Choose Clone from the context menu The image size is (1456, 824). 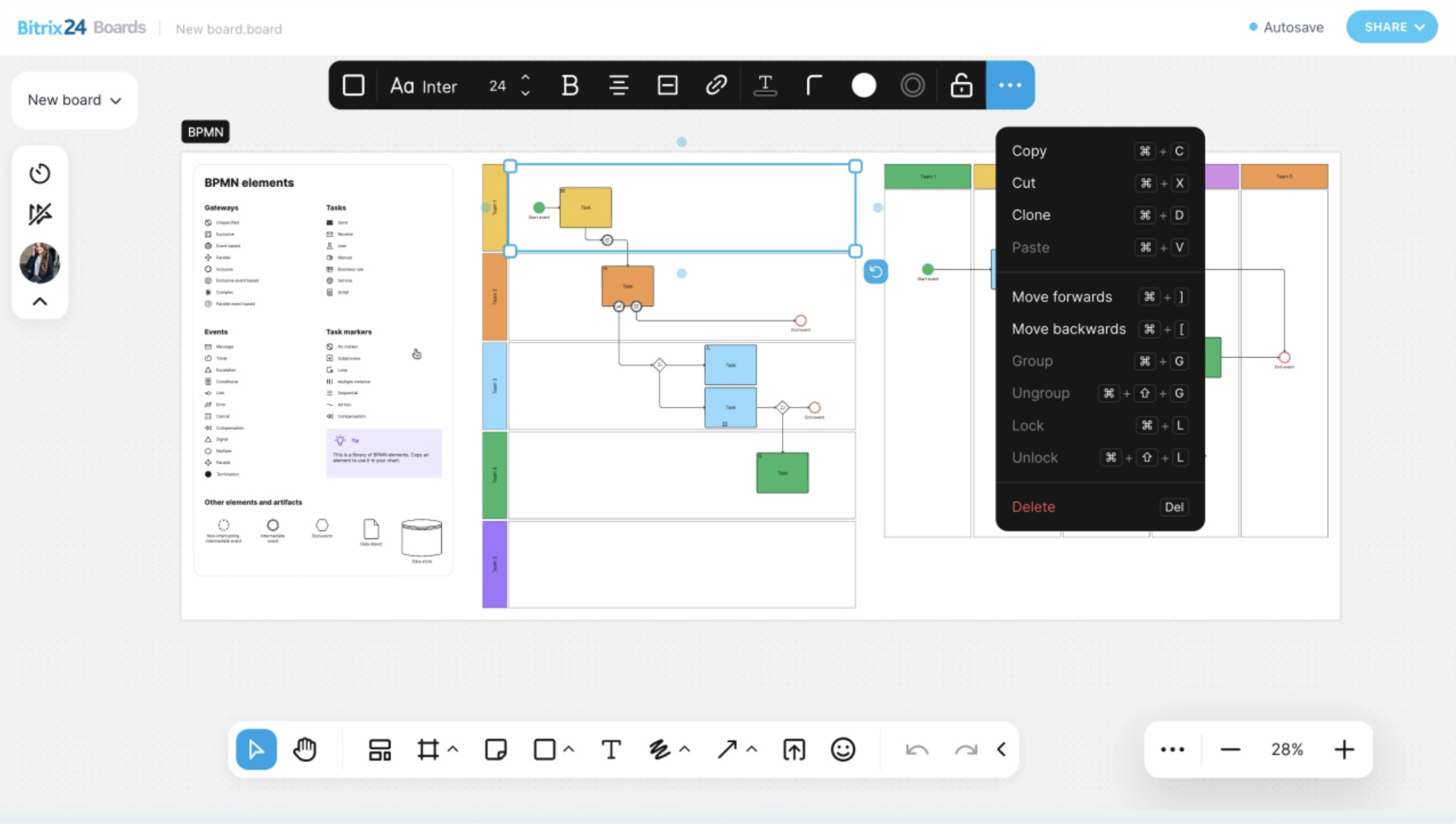pyautogui.click(x=1031, y=215)
